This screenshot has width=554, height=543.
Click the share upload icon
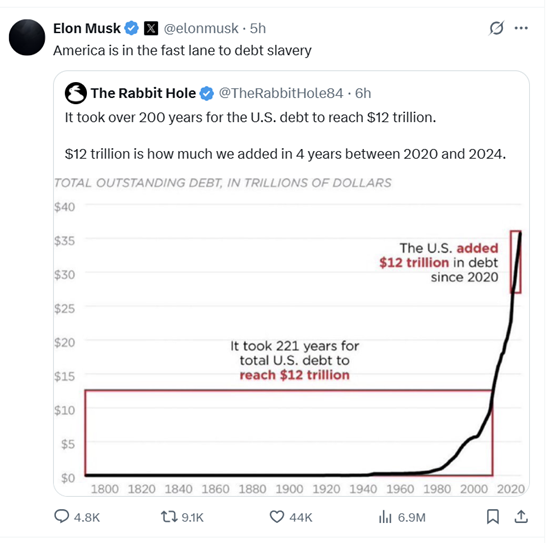click(521, 517)
